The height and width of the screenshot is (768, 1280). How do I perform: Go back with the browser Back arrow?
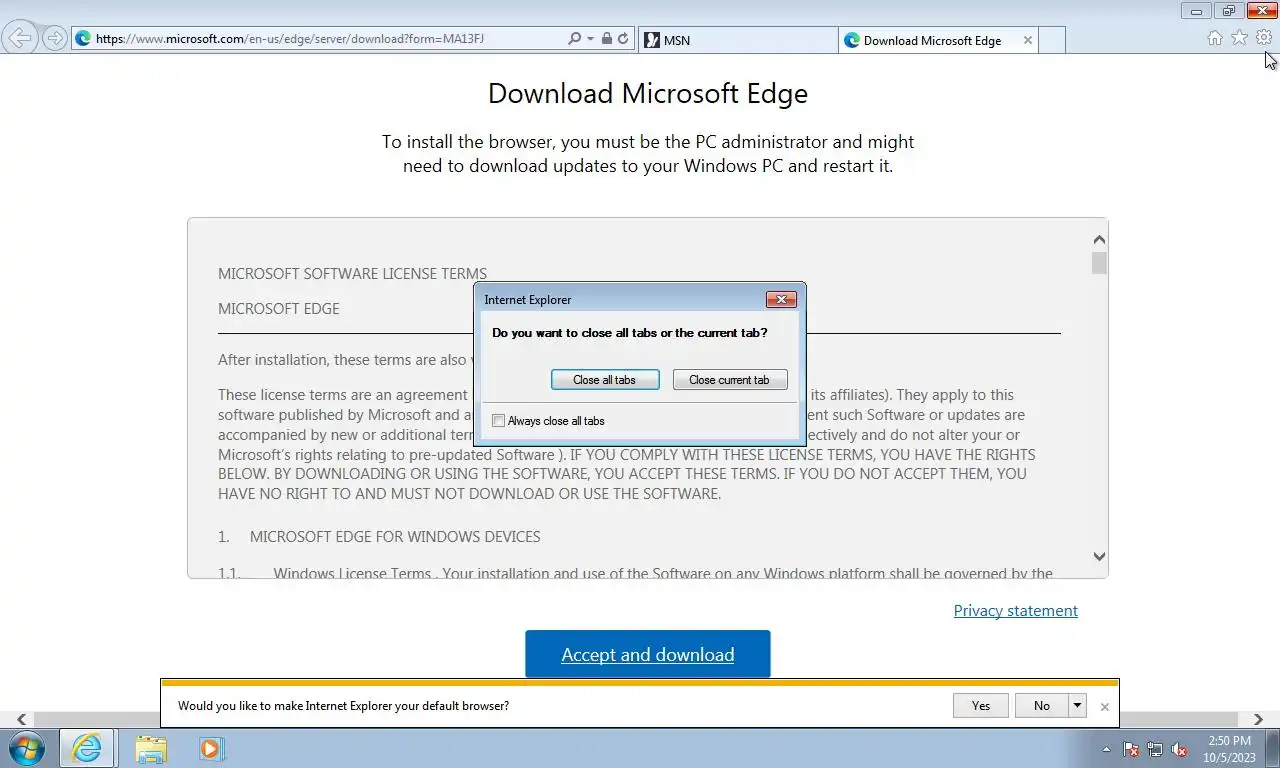pyautogui.click(x=20, y=38)
